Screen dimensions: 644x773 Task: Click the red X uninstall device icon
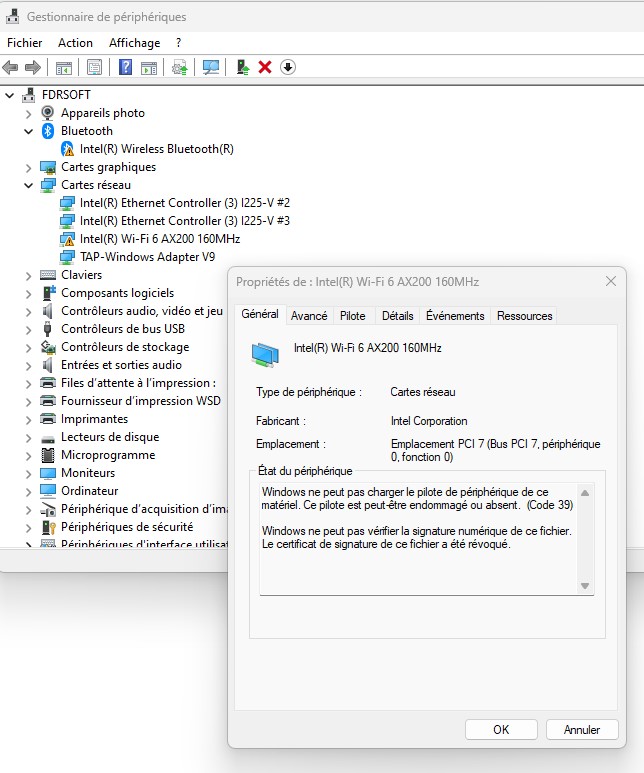pos(265,67)
